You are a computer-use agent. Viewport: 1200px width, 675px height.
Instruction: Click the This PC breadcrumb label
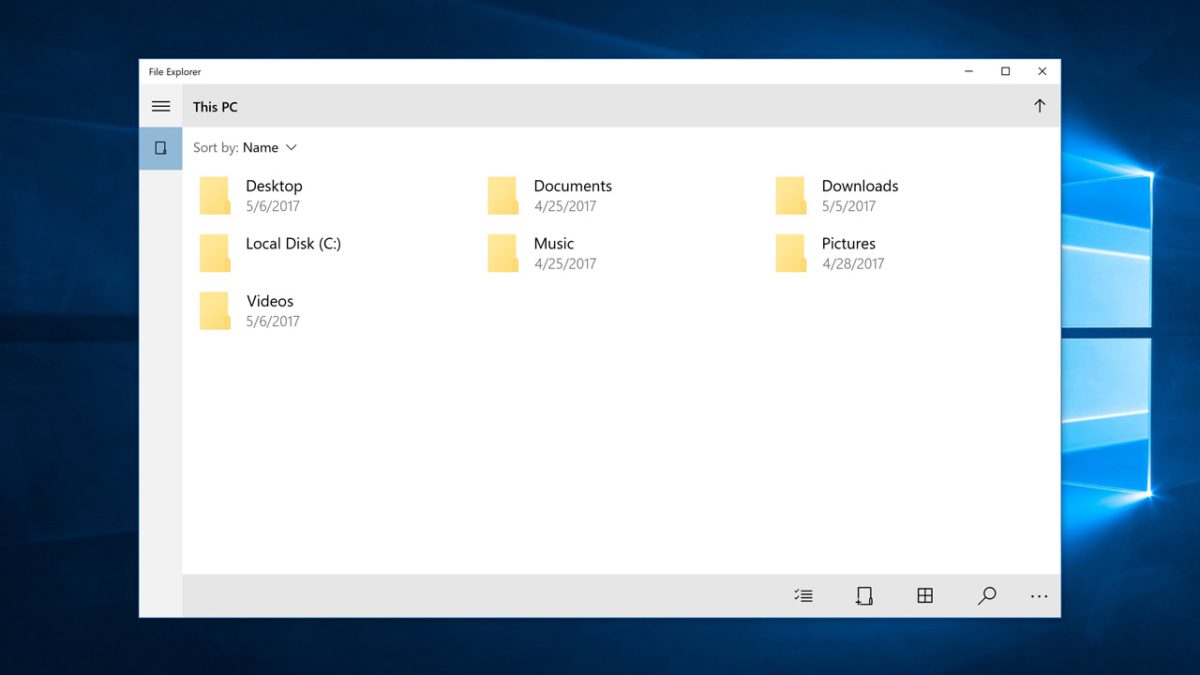coord(214,106)
